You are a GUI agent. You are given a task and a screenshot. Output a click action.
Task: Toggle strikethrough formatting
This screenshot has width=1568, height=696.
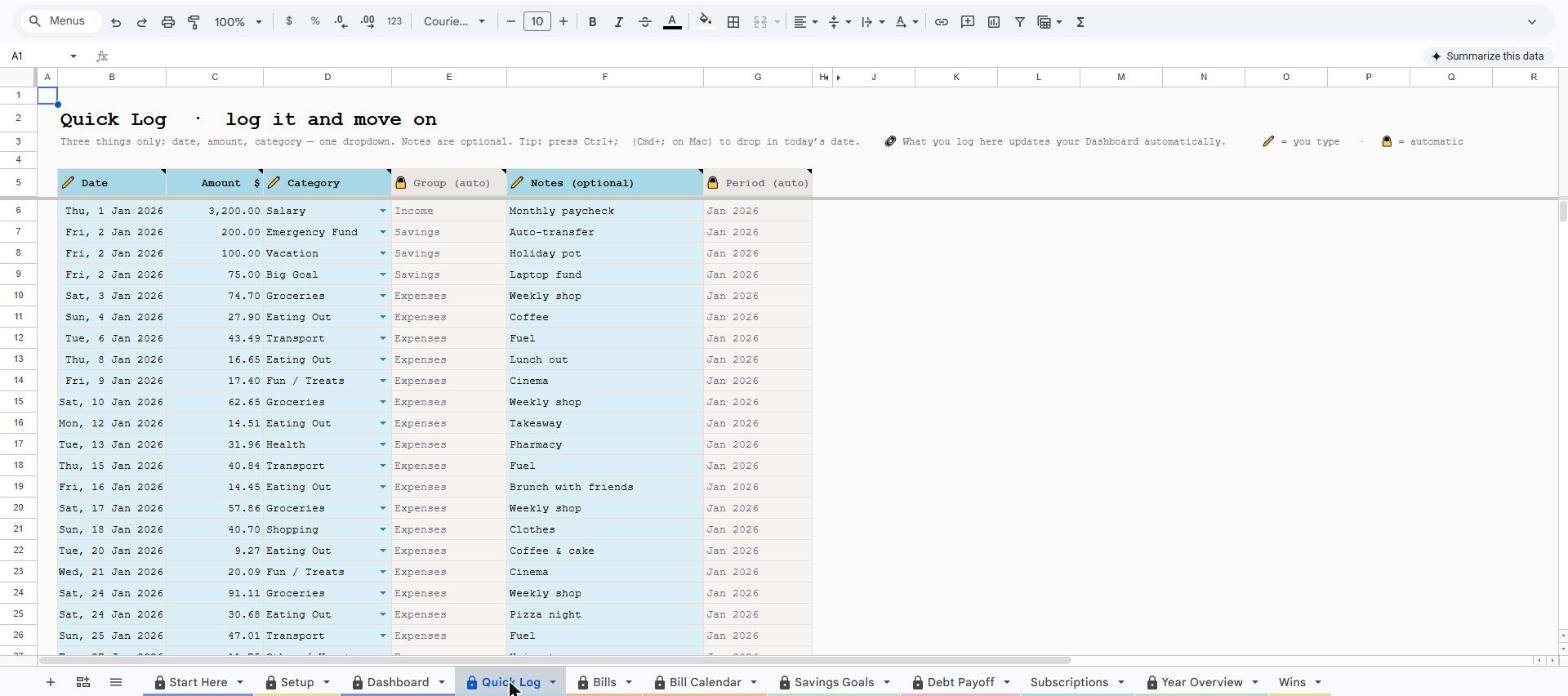click(x=645, y=22)
